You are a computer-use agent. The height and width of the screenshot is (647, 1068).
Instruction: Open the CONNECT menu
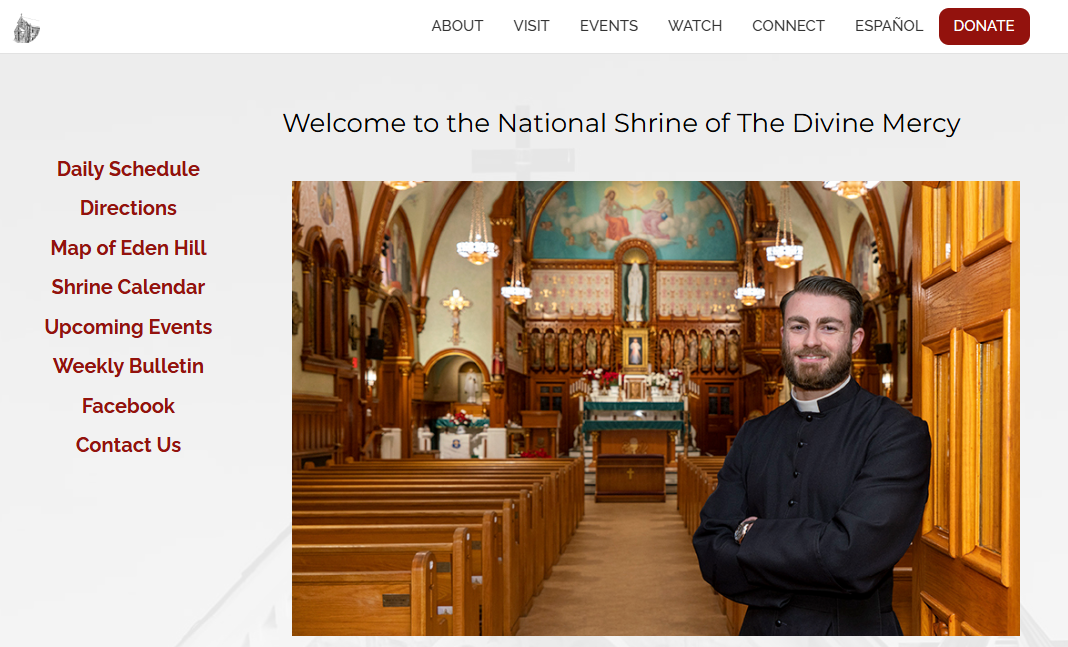pos(788,26)
